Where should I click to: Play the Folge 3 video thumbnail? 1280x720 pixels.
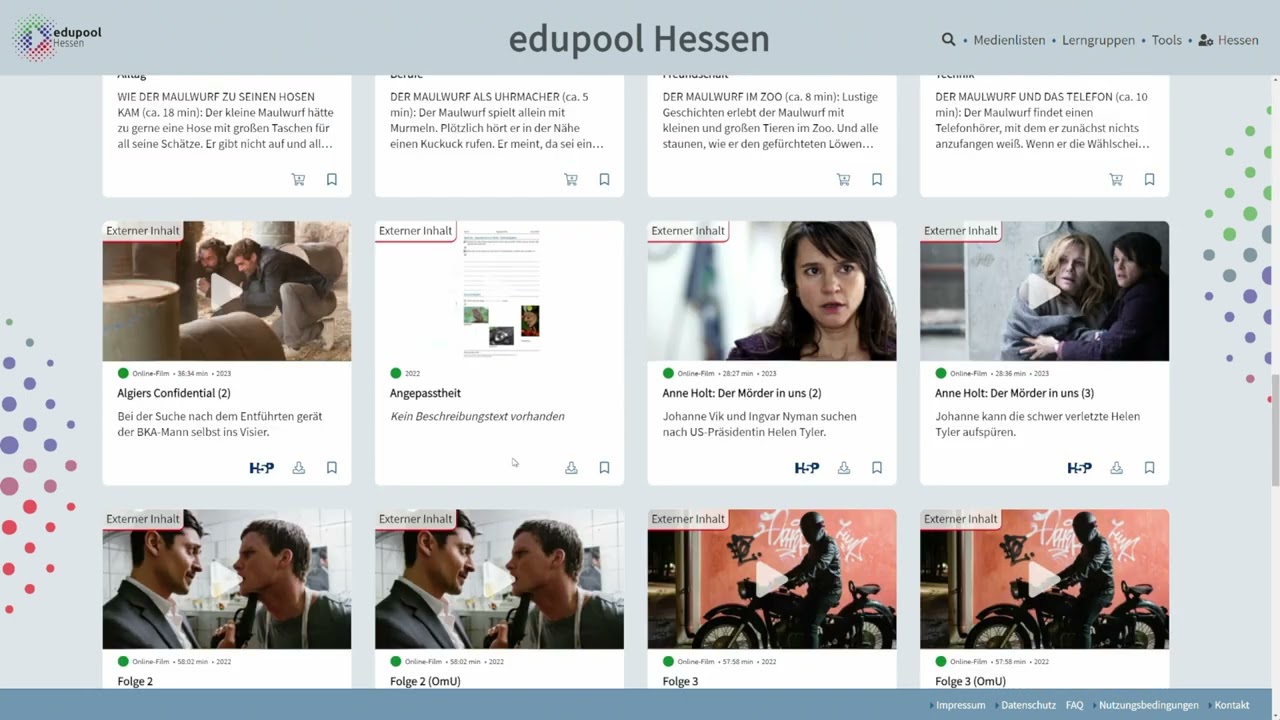pyautogui.click(x=772, y=579)
